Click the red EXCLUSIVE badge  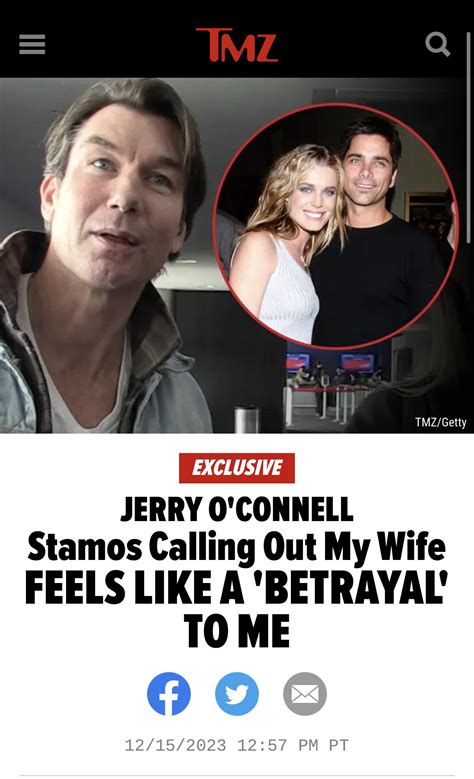click(237, 467)
